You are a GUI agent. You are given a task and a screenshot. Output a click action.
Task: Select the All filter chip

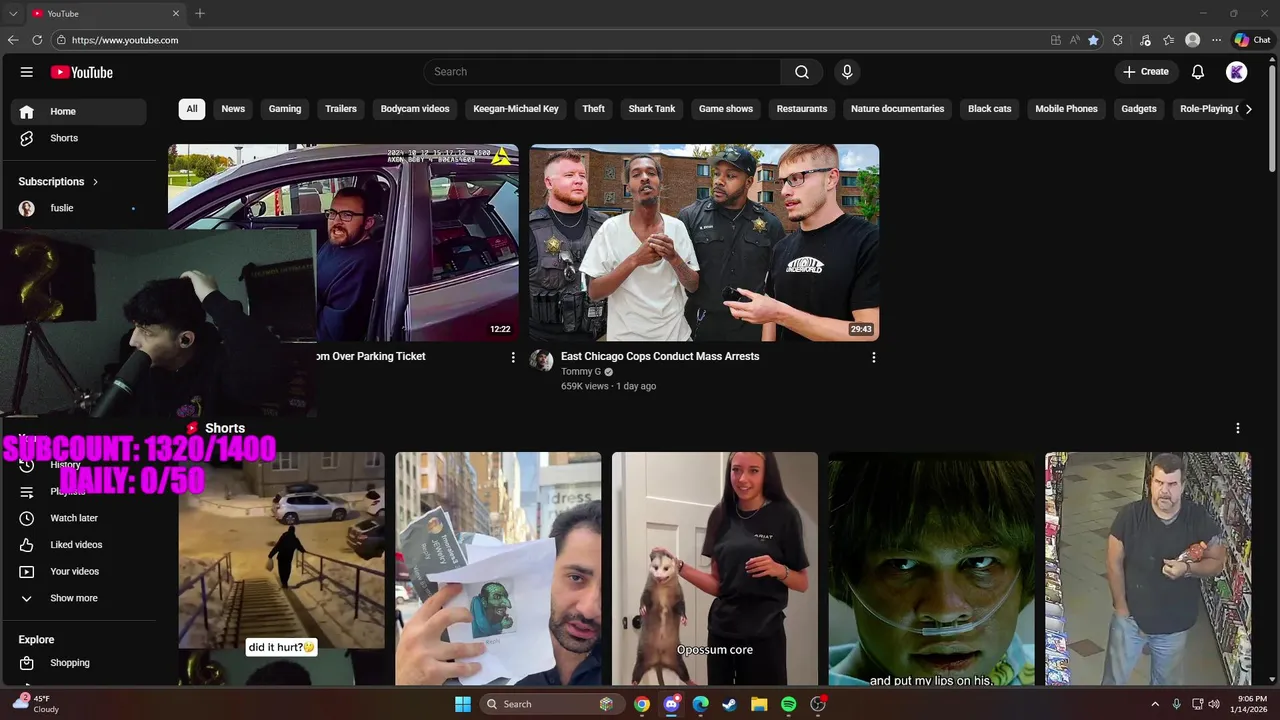click(x=192, y=109)
